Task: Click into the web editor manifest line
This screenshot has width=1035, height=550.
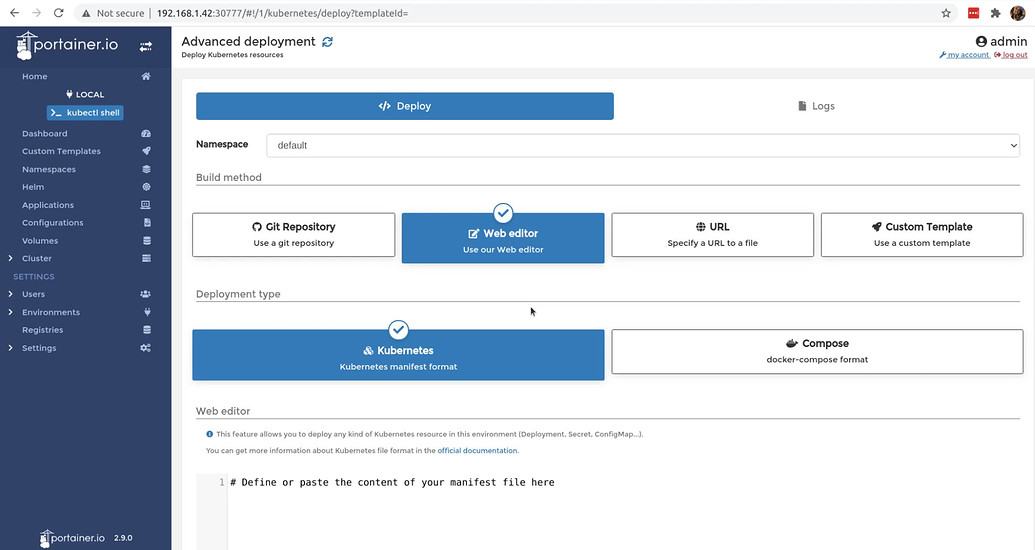Action: coord(392,483)
